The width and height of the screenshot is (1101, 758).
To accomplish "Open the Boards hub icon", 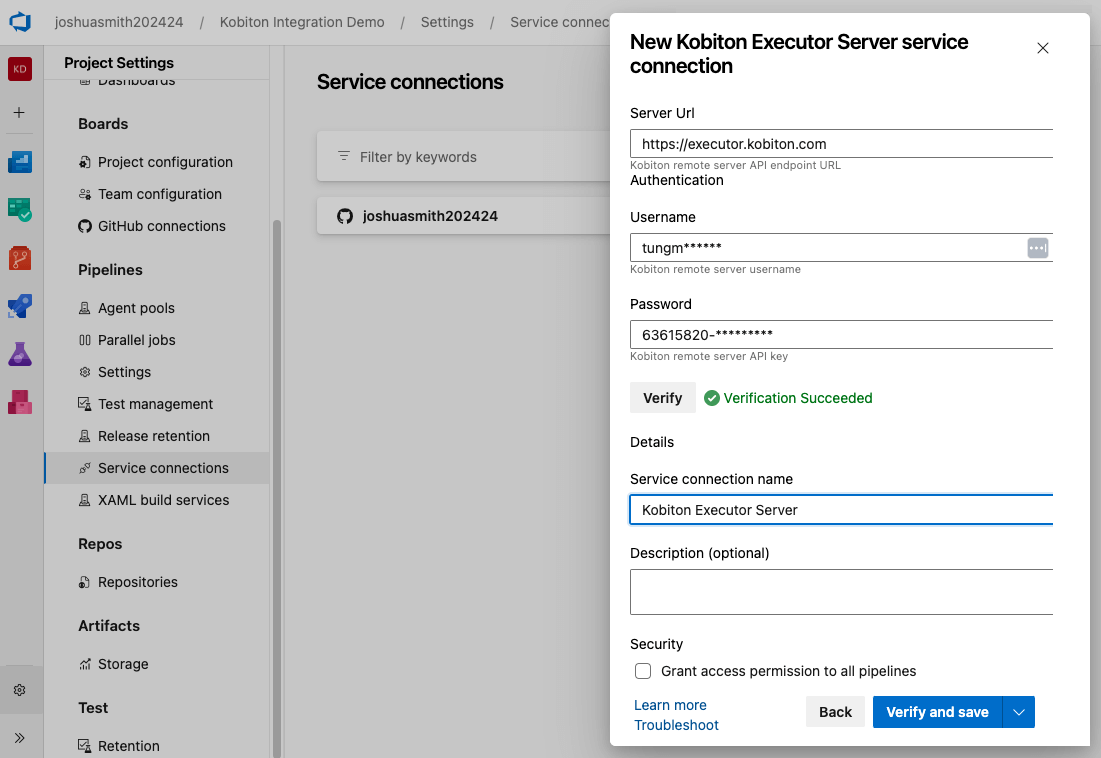I will coord(20,162).
